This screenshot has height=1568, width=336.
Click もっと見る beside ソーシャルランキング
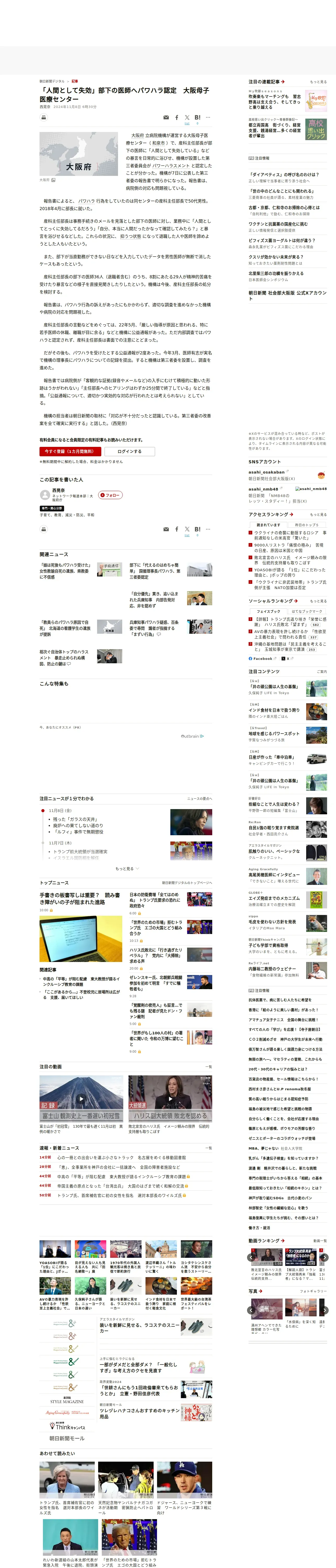point(318,601)
